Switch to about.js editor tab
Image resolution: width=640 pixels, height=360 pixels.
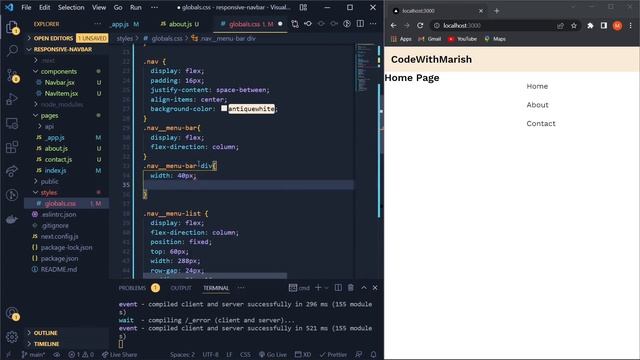point(180,24)
